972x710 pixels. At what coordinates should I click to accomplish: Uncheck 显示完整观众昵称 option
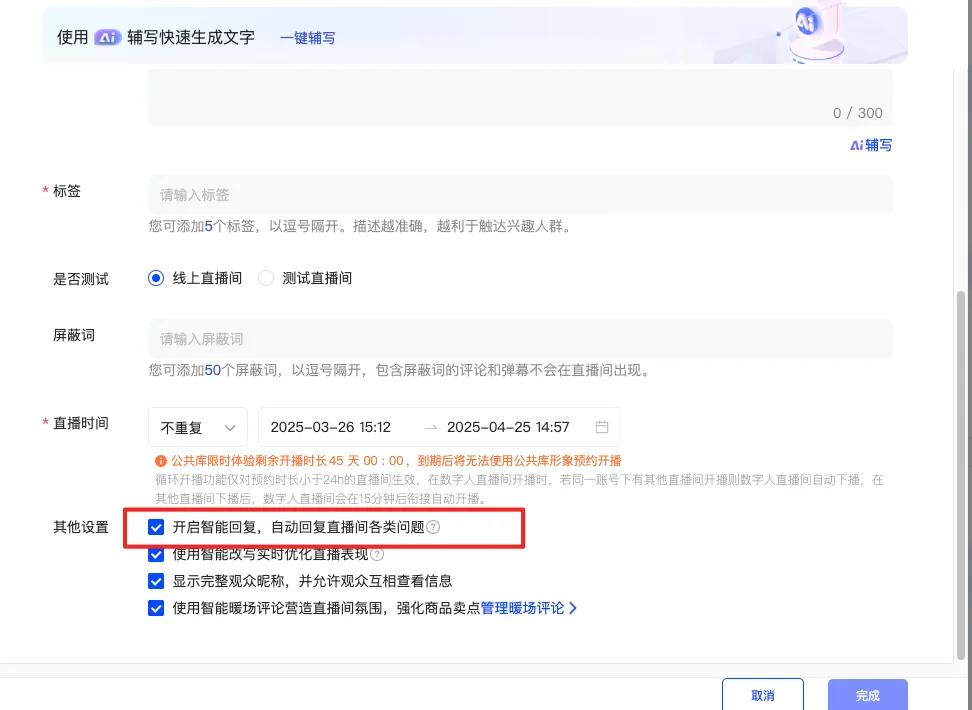[157, 580]
